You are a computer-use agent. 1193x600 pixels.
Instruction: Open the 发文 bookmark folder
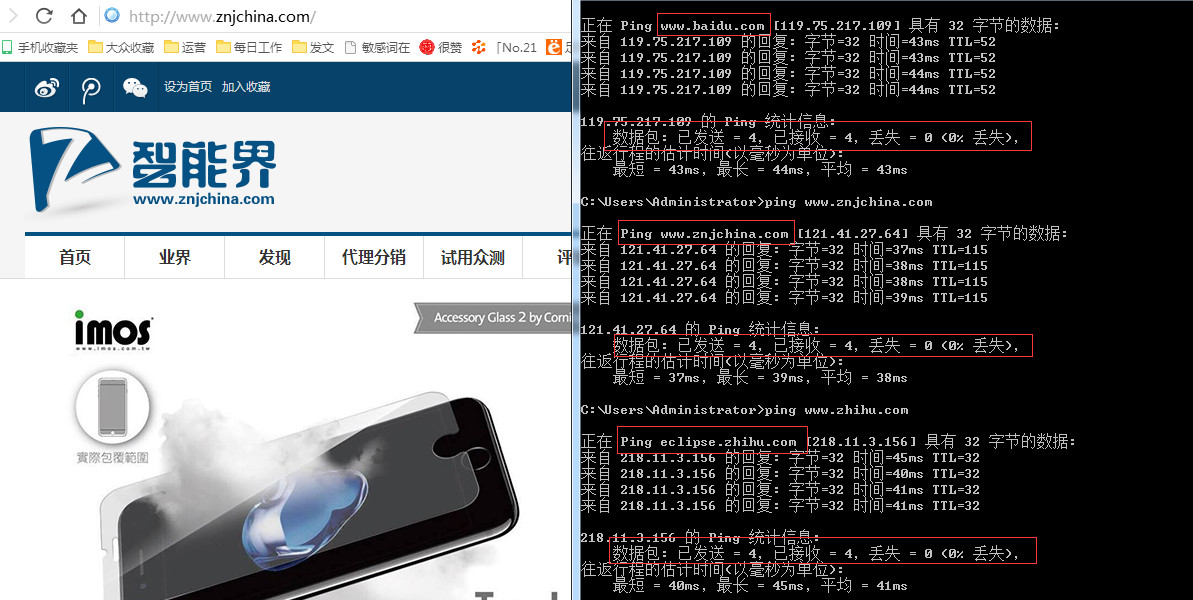313,47
